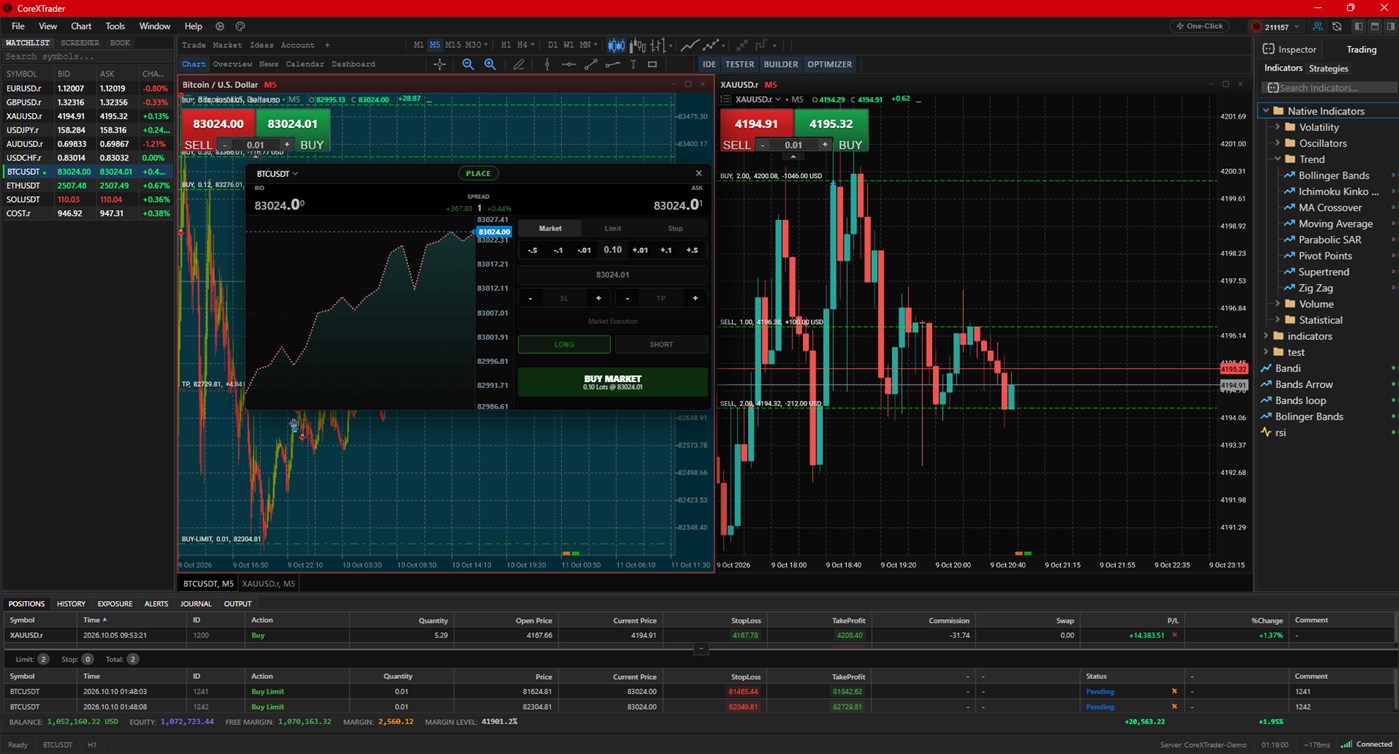Select the text label tool
This screenshot has width=1399, height=754.
tap(633, 64)
